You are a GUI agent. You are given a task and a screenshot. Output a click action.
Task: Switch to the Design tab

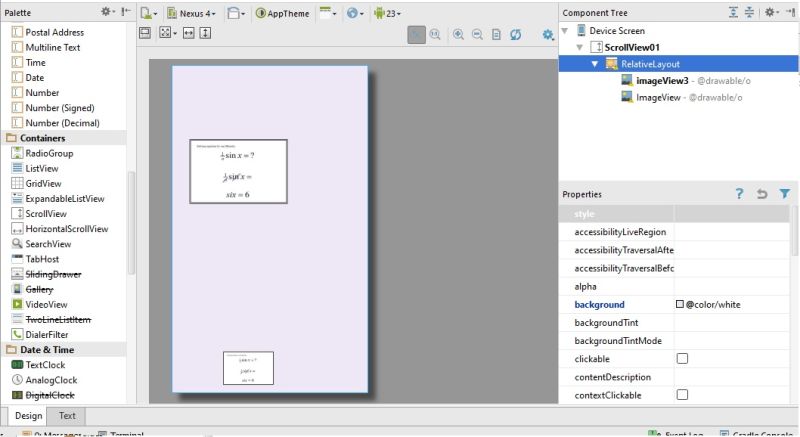click(29, 416)
